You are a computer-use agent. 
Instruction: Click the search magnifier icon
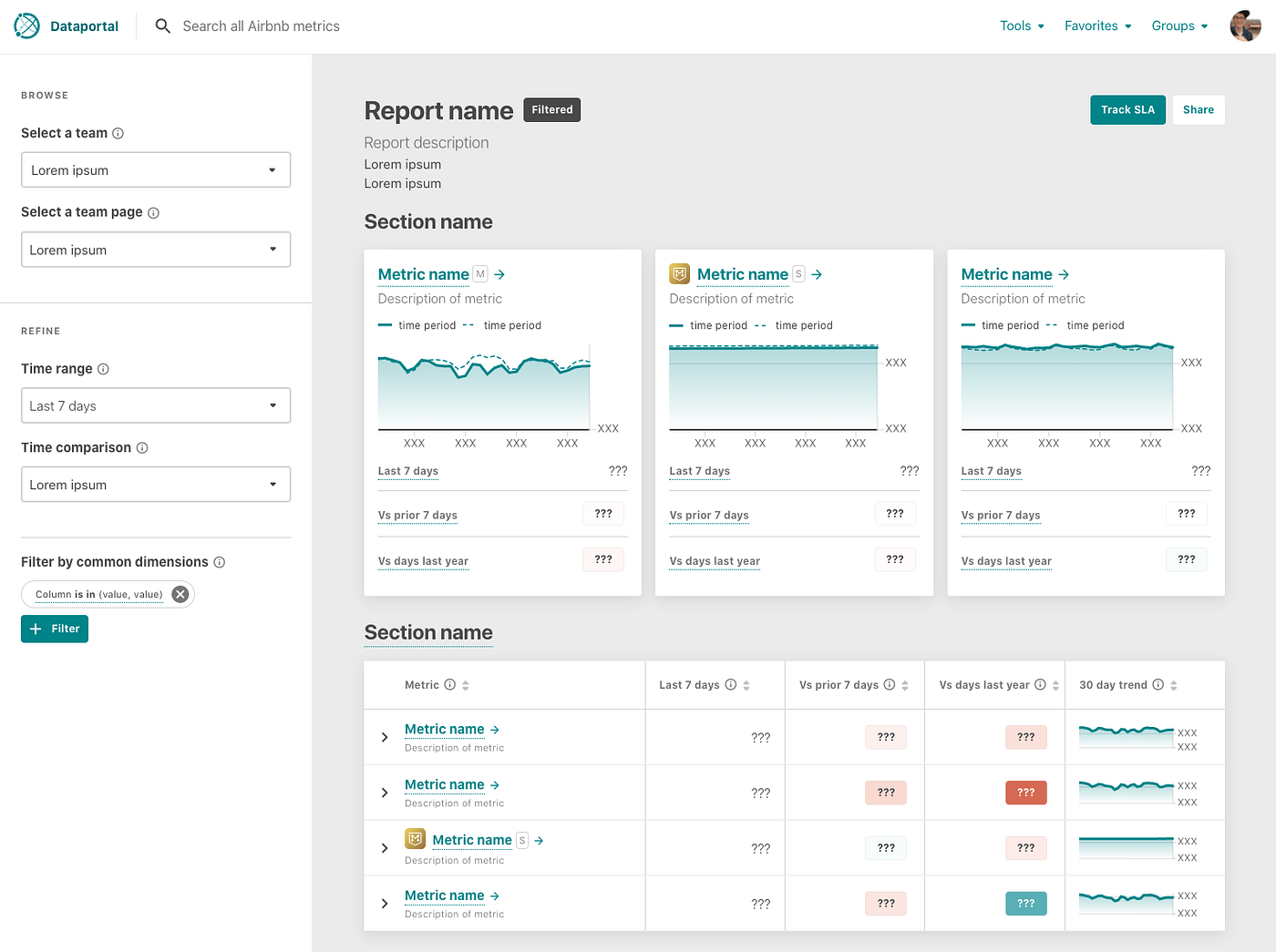tap(163, 26)
